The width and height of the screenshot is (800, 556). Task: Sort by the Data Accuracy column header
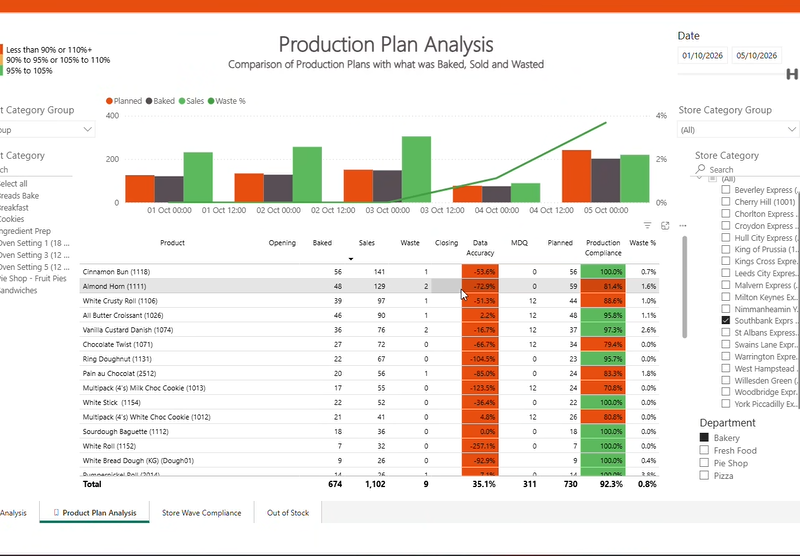(x=480, y=248)
